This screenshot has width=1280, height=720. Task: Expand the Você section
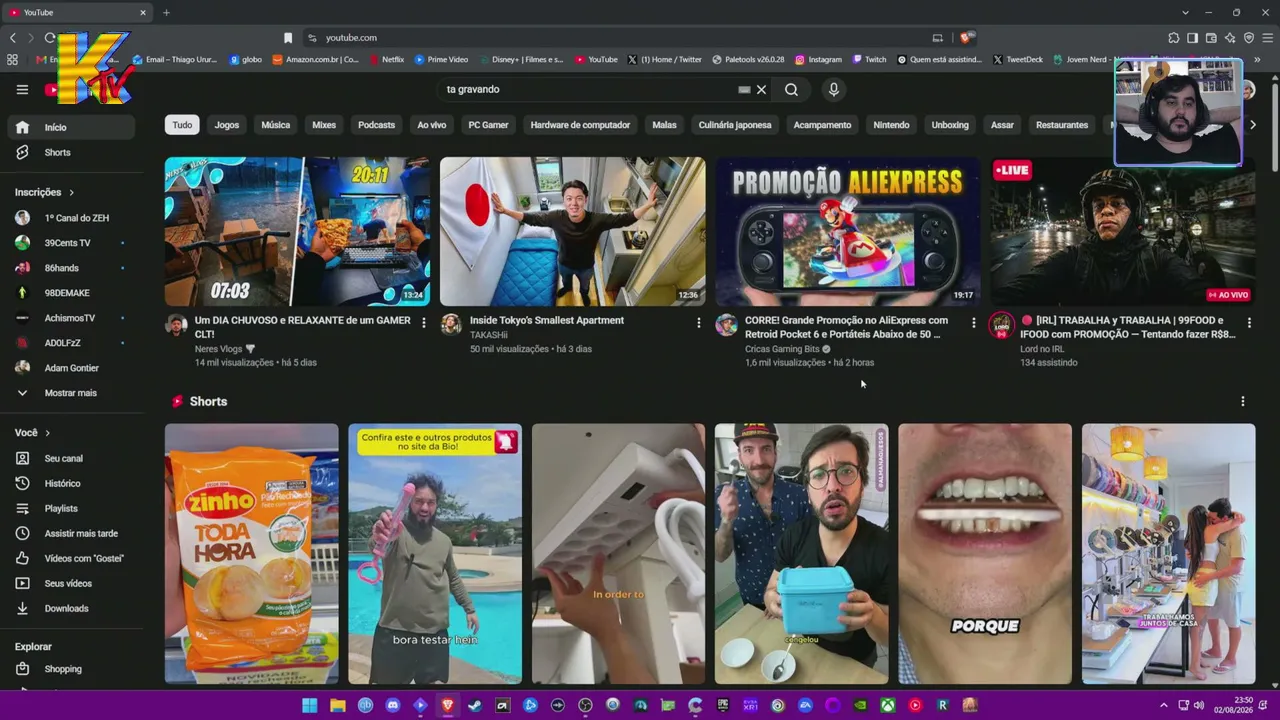pos(33,433)
